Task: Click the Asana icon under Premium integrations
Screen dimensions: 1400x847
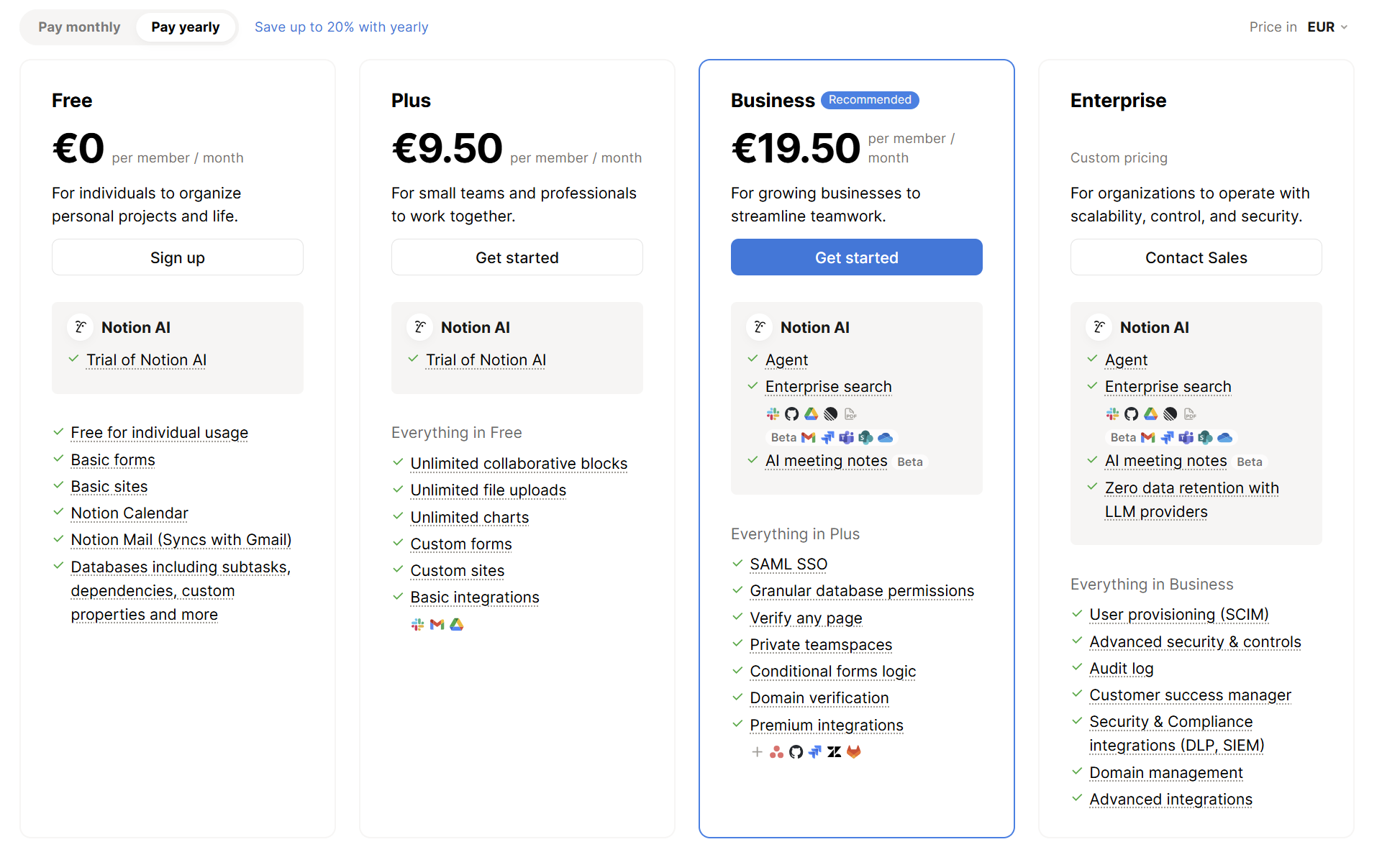Action: pyautogui.click(x=777, y=752)
